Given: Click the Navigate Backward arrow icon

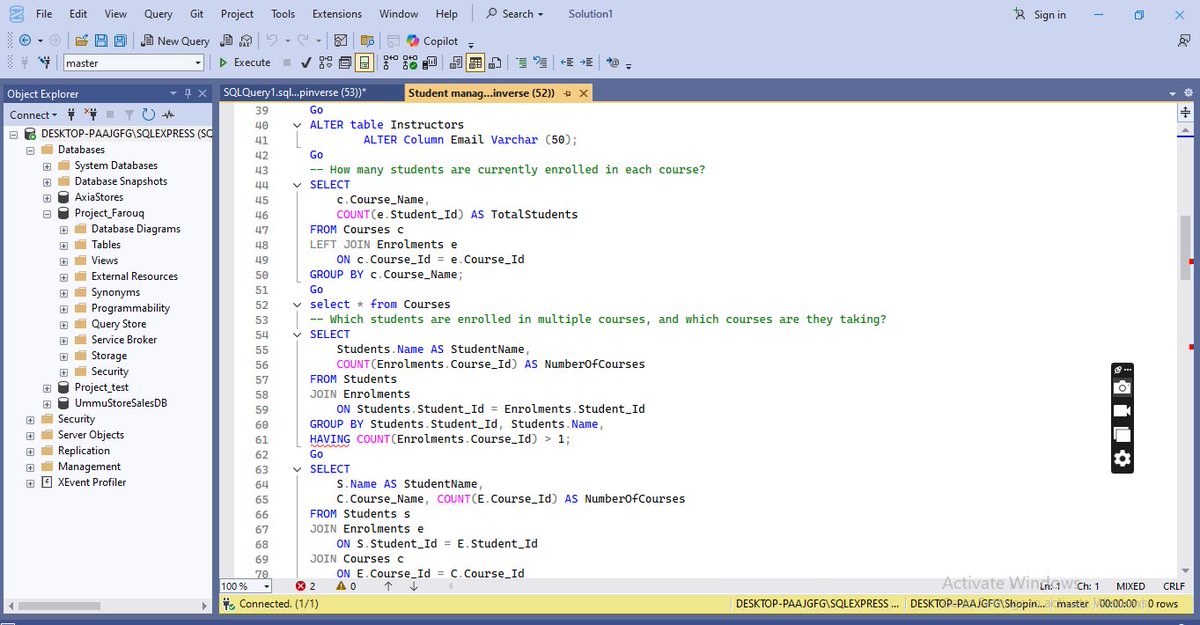Looking at the screenshot, I should [25, 41].
